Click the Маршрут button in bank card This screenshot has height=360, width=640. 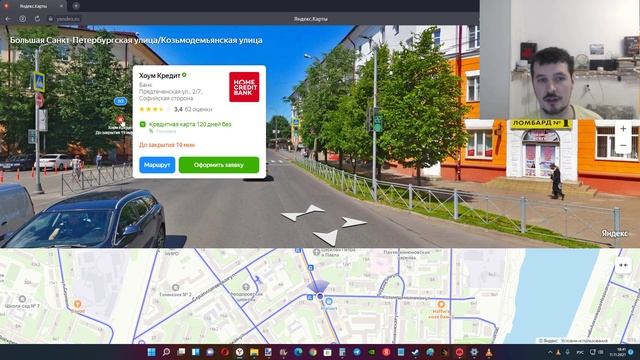pyautogui.click(x=157, y=165)
